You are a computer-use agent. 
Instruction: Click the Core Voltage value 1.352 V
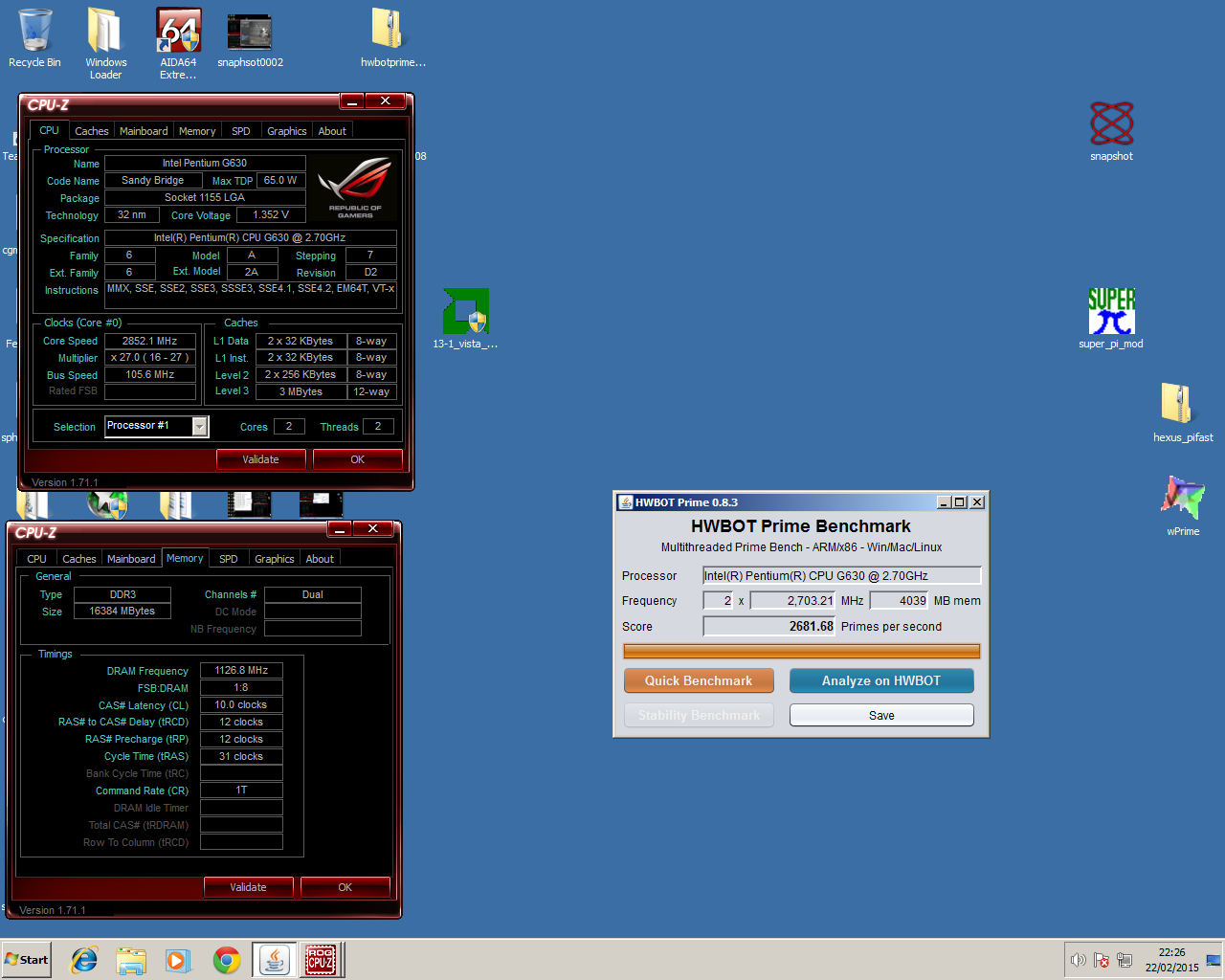click(271, 214)
